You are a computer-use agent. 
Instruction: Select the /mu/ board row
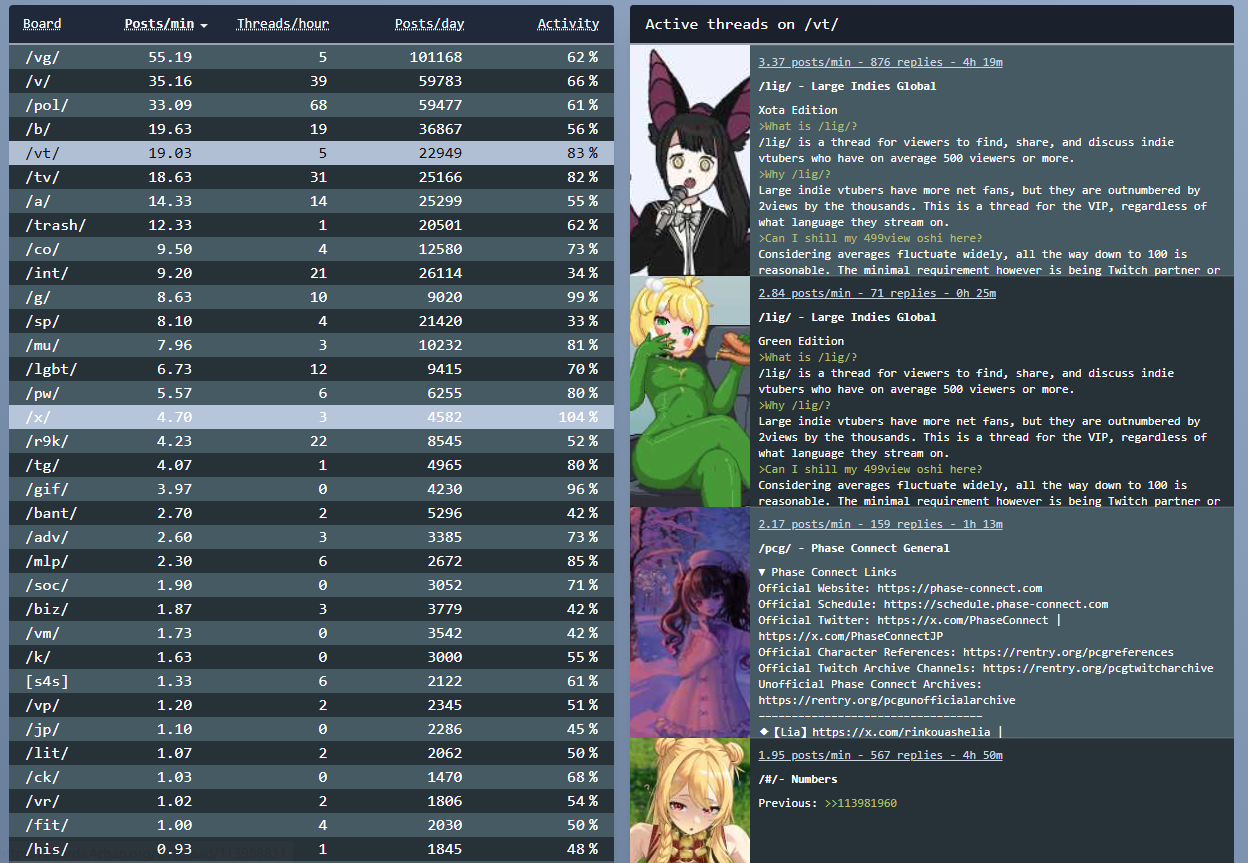point(311,345)
